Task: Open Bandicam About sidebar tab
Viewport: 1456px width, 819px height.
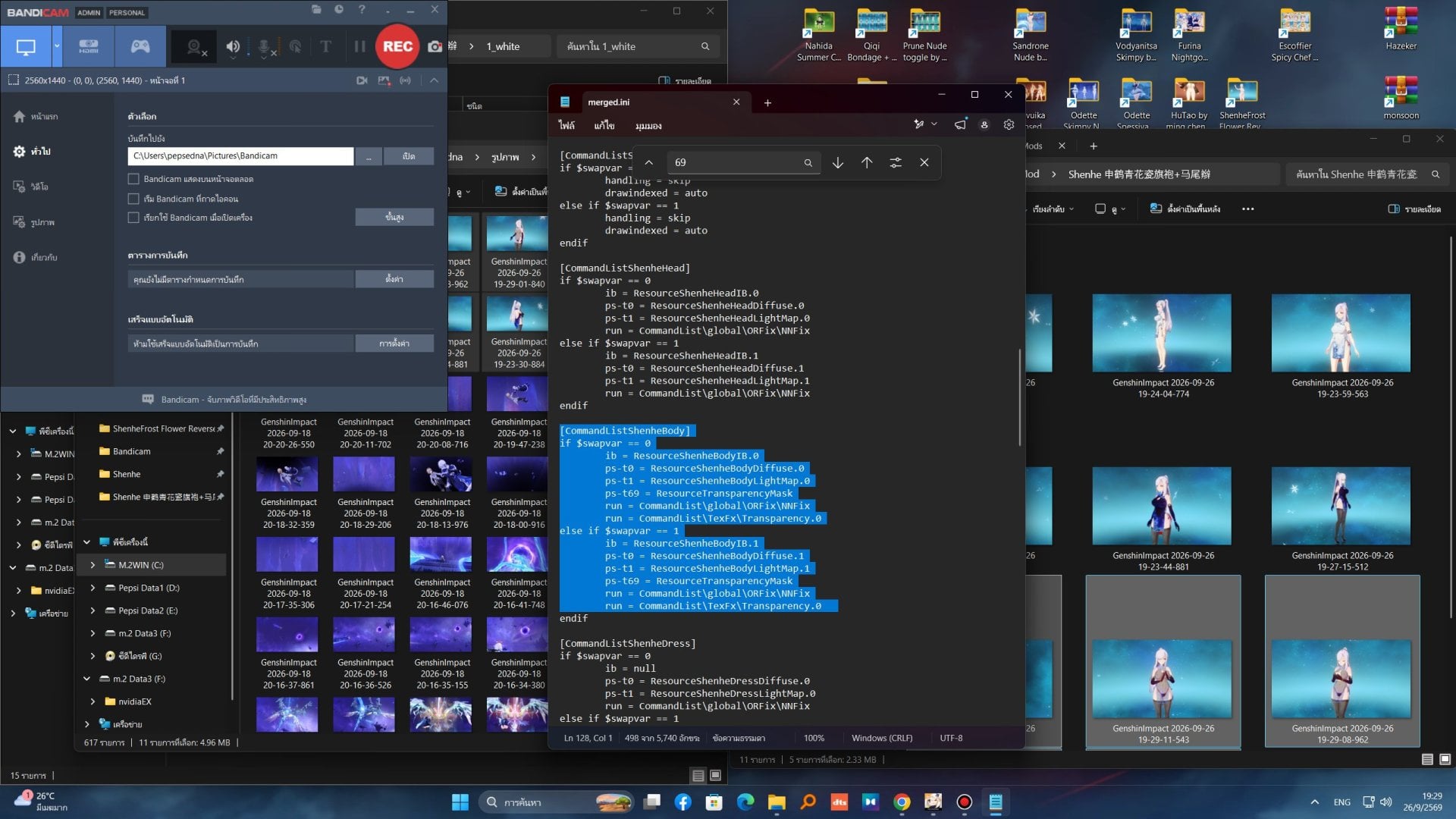Action: [35, 258]
